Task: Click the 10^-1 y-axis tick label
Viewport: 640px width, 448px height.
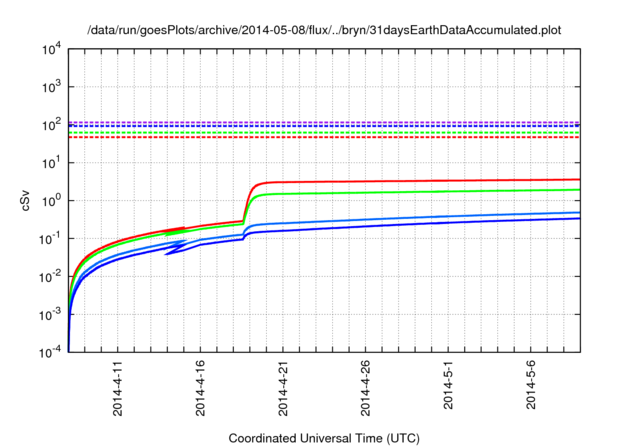Action: (50, 239)
